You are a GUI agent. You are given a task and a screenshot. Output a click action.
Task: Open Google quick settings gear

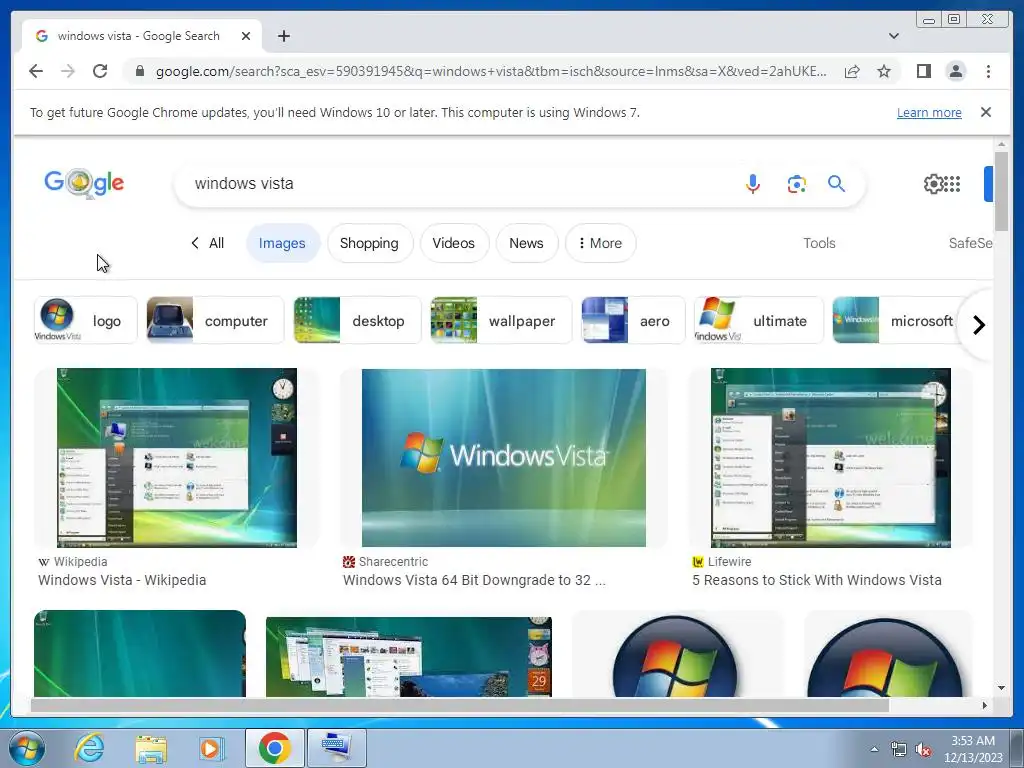coord(933,184)
